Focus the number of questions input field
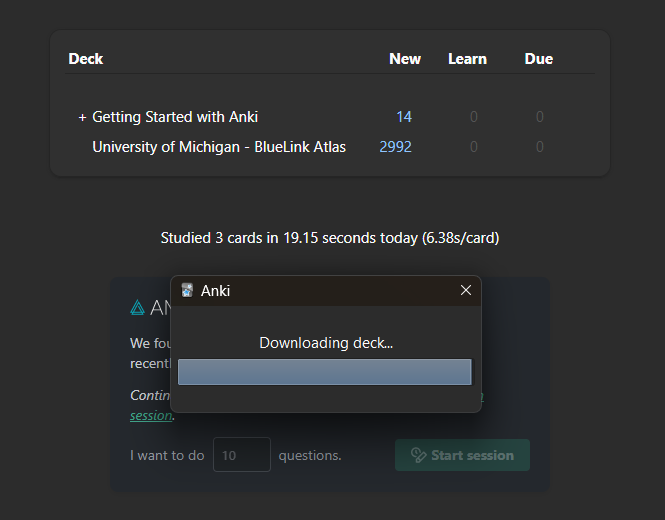Screen dimensions: 665x520 [x=242, y=455]
